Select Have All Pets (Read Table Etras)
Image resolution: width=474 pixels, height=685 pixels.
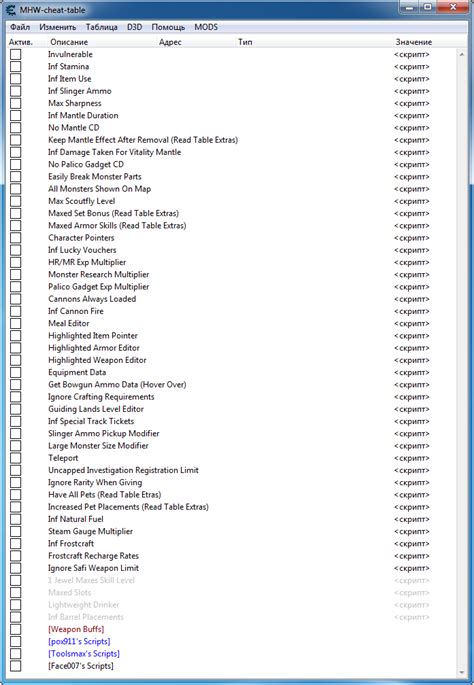click(104, 495)
